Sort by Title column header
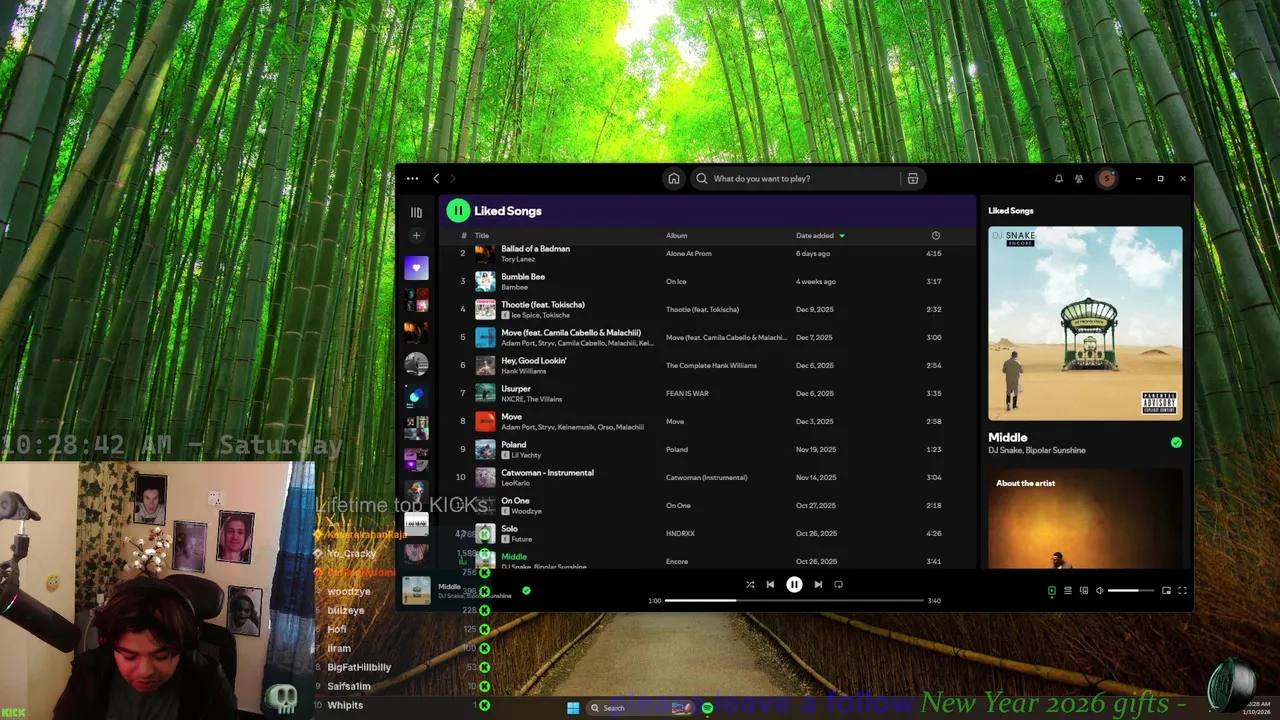1280x720 pixels. 482,236
